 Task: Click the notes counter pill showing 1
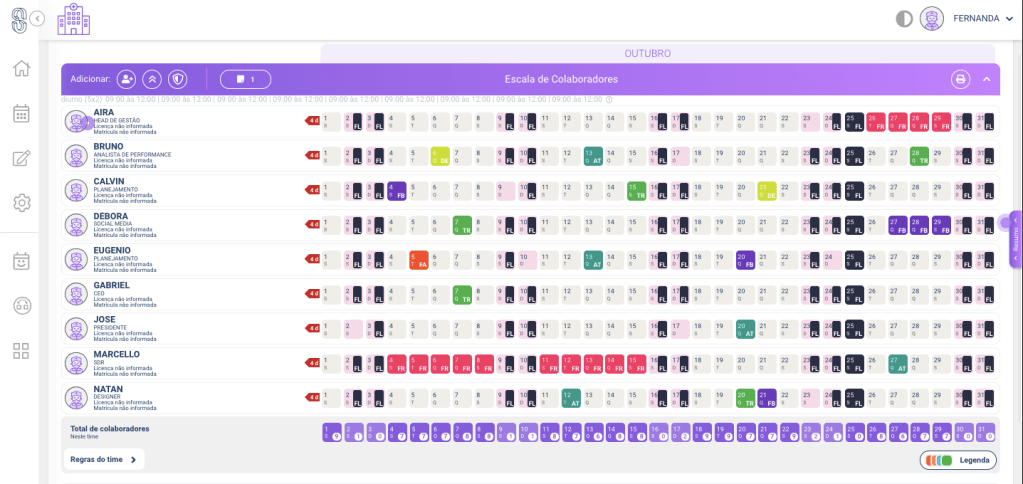[245, 79]
